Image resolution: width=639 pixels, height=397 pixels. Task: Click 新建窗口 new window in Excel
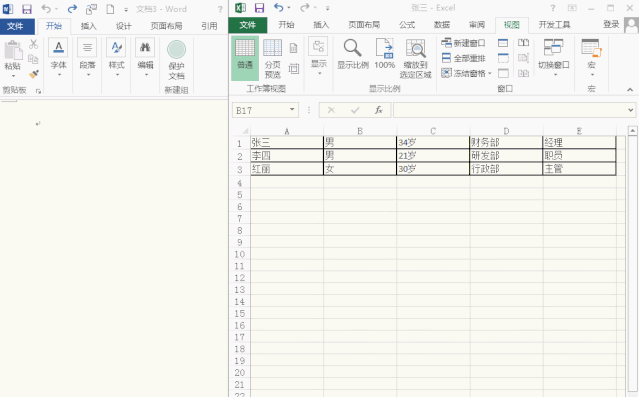[x=463, y=43]
